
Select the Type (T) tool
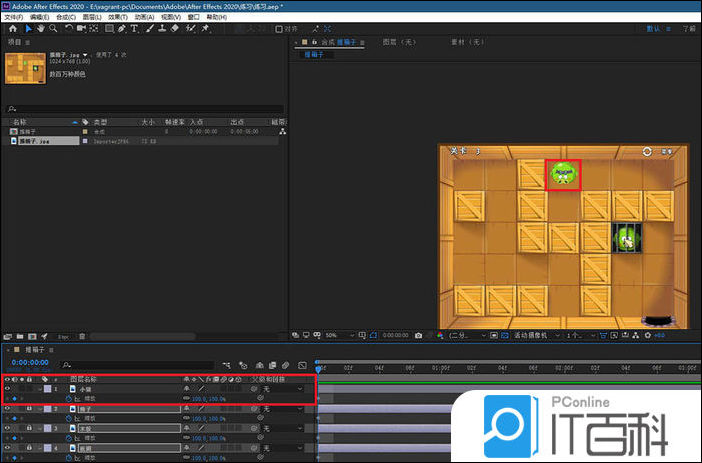coord(134,29)
